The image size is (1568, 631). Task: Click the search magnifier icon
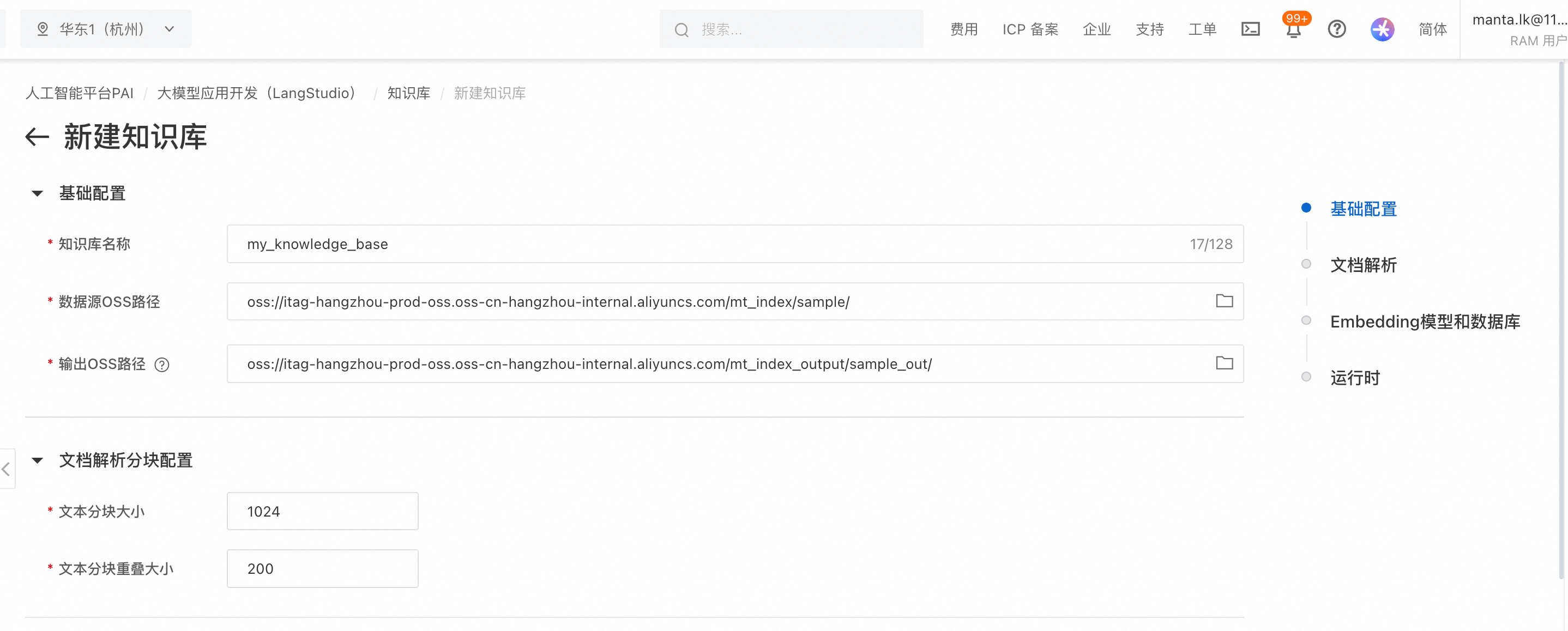pos(681,30)
